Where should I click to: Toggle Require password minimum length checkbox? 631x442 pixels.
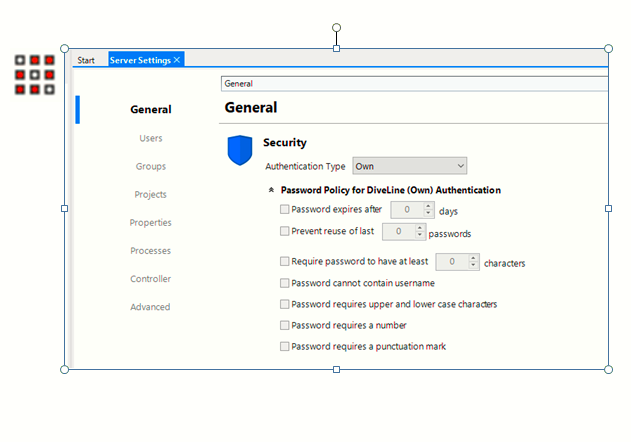[x=285, y=262]
